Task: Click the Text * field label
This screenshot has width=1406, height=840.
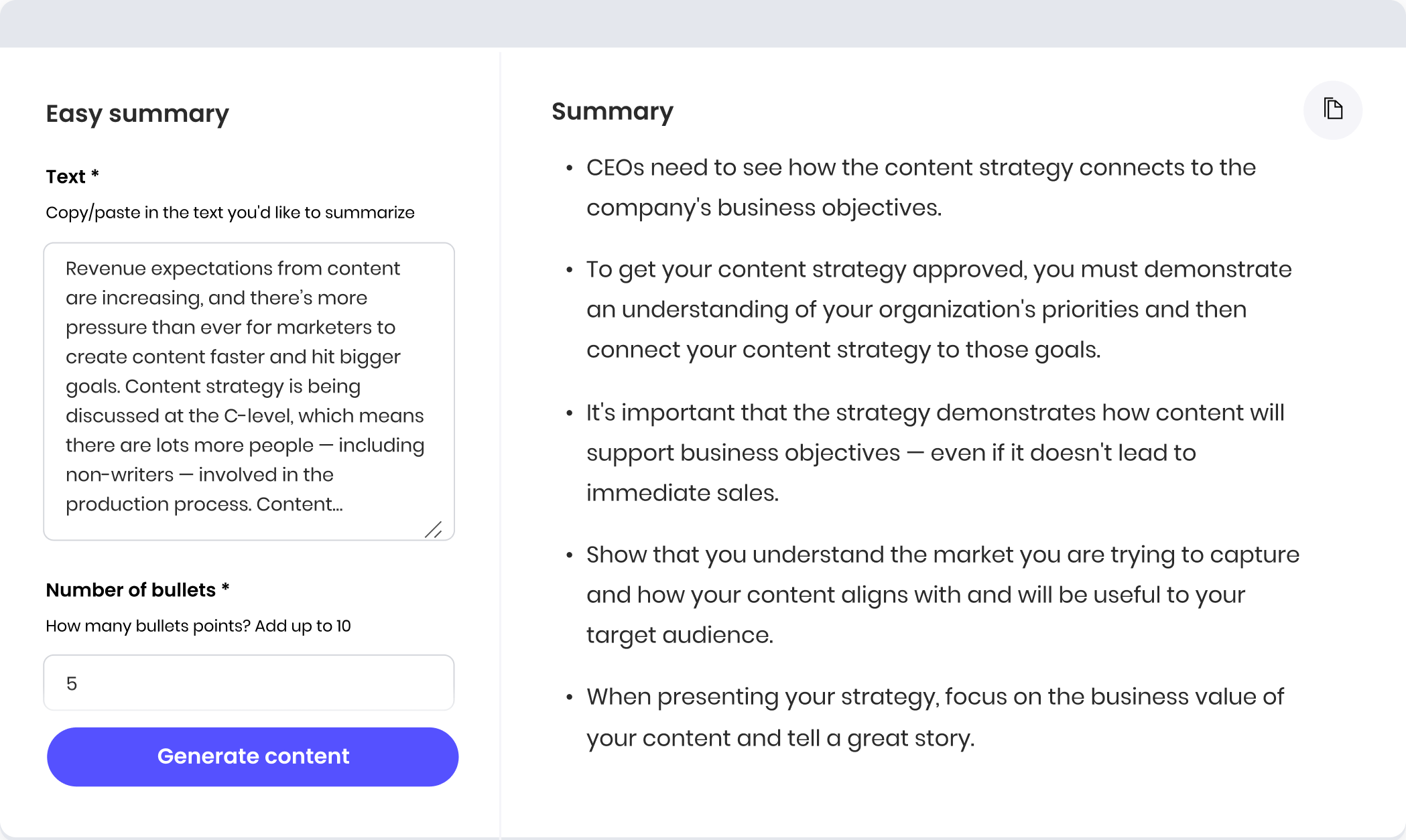Action: coord(70,176)
